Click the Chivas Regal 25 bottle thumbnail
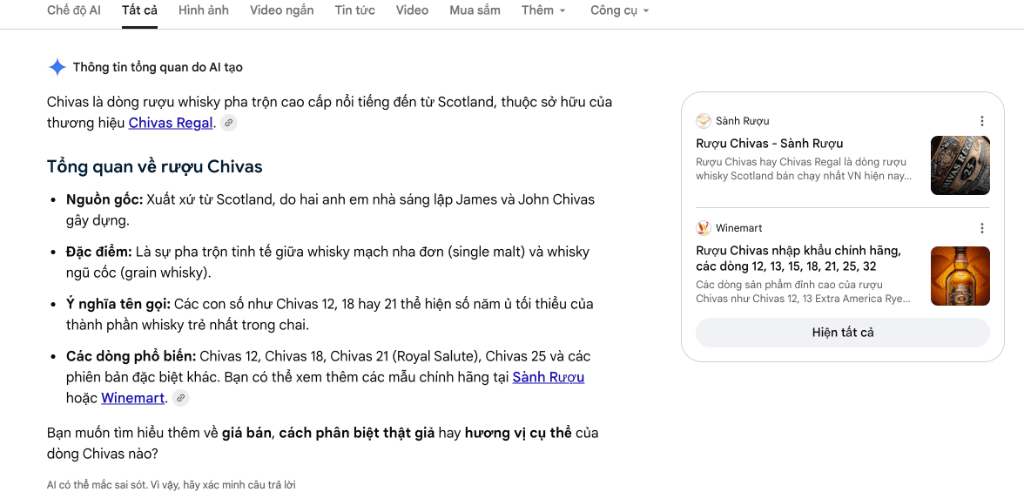Viewport: 1024px width, 504px height. tap(960, 165)
